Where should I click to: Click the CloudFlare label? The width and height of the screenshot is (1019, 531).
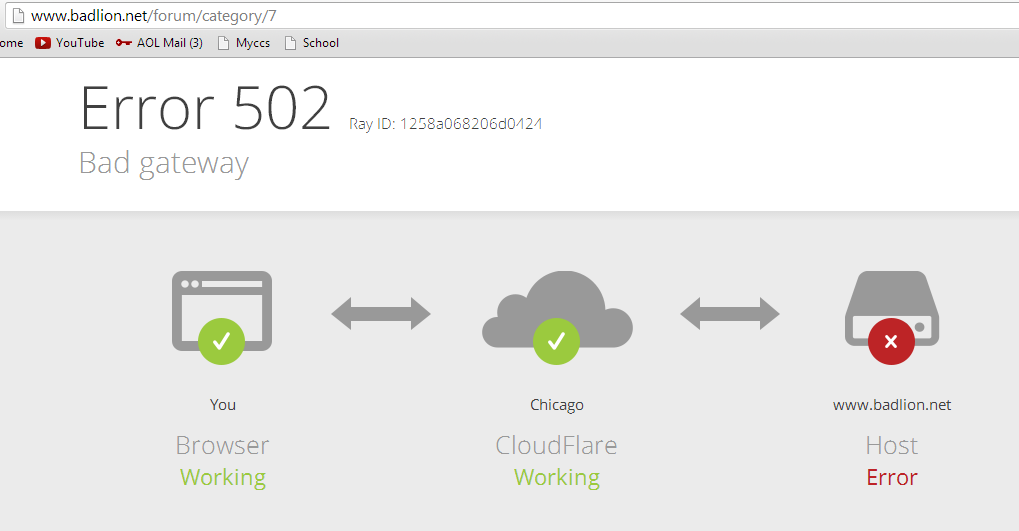[x=556, y=445]
